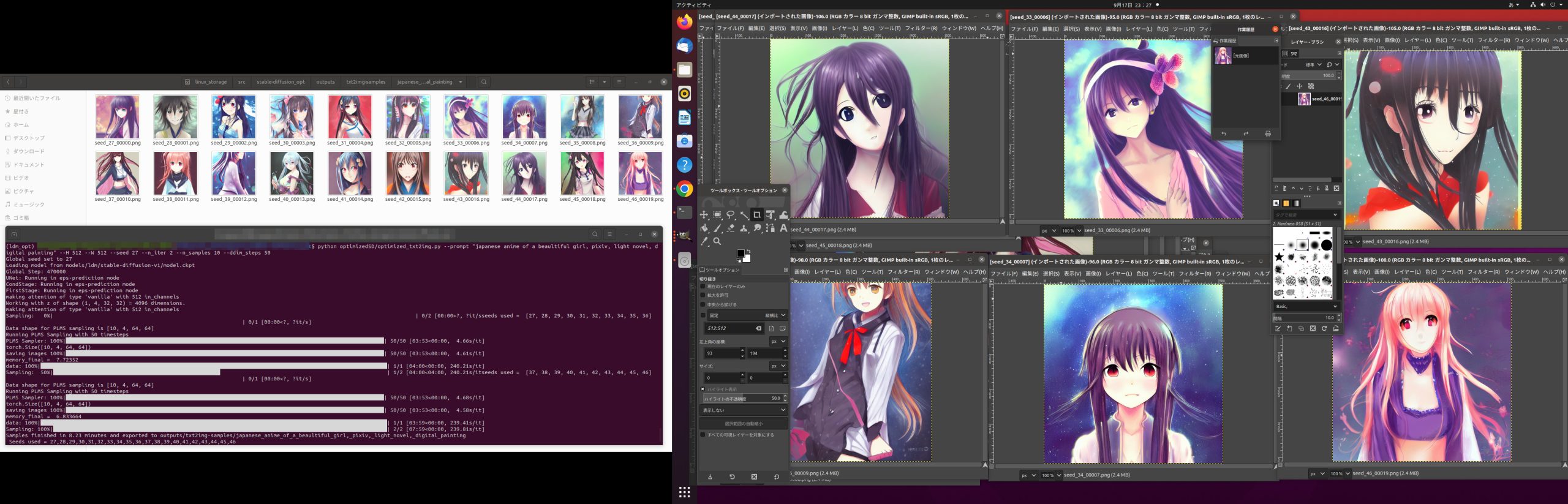Select the Crop tool in GIMP toolbox
Viewport: 1568px width, 504px height.
756,215
